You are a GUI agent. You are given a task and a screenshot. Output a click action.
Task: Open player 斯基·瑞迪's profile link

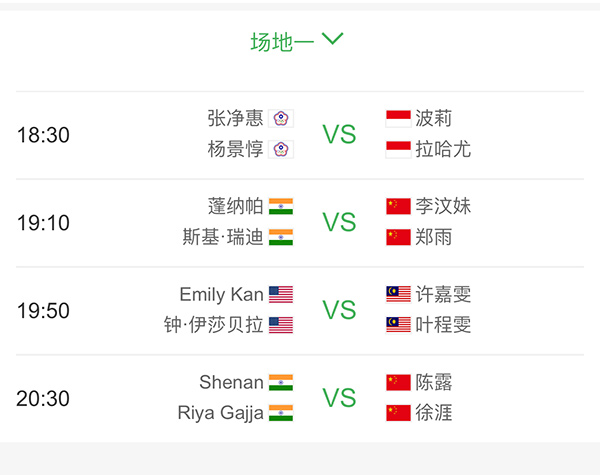coord(224,237)
